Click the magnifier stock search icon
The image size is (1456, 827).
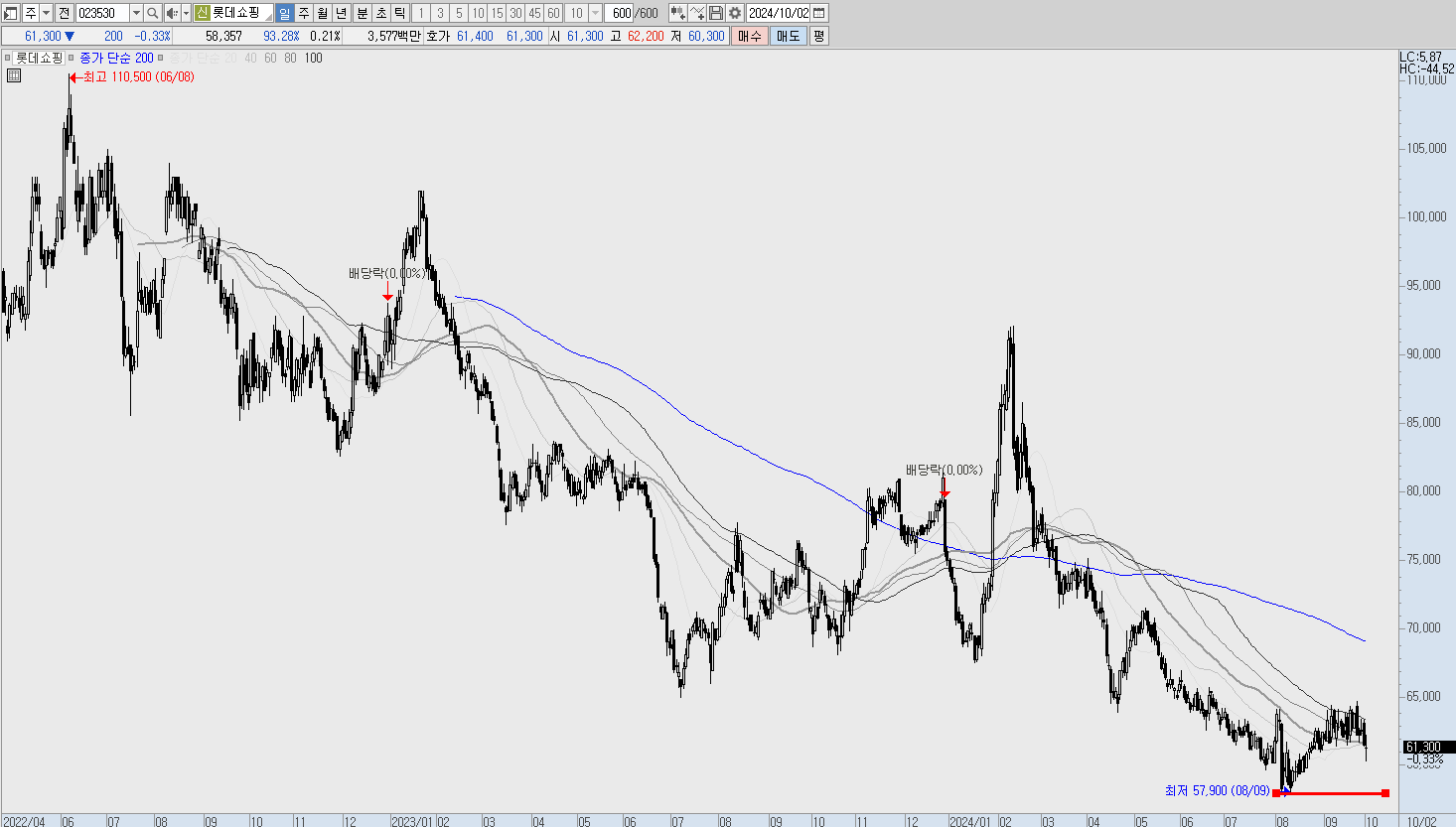(x=153, y=13)
